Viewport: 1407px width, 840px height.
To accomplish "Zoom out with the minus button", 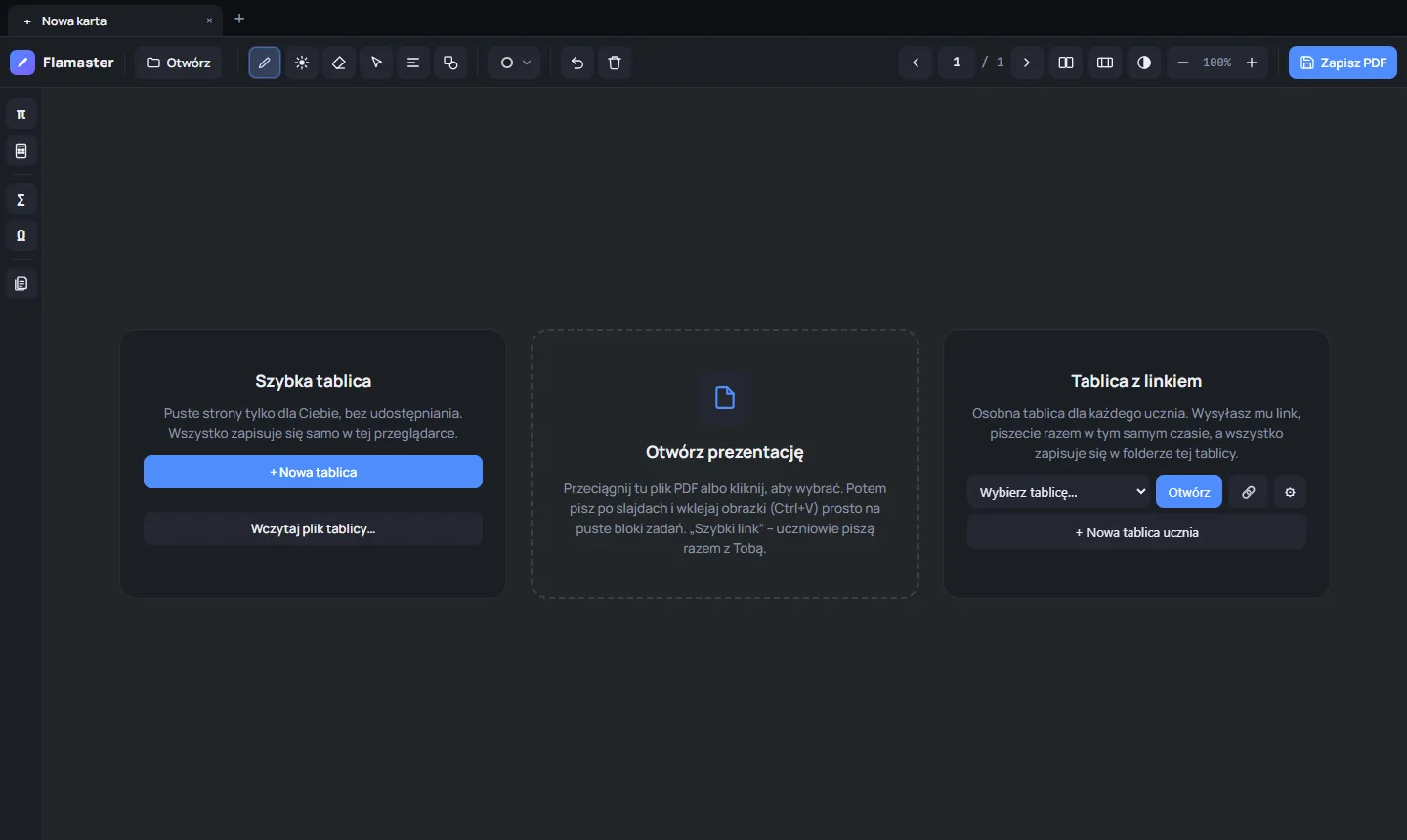I will [x=1183, y=63].
